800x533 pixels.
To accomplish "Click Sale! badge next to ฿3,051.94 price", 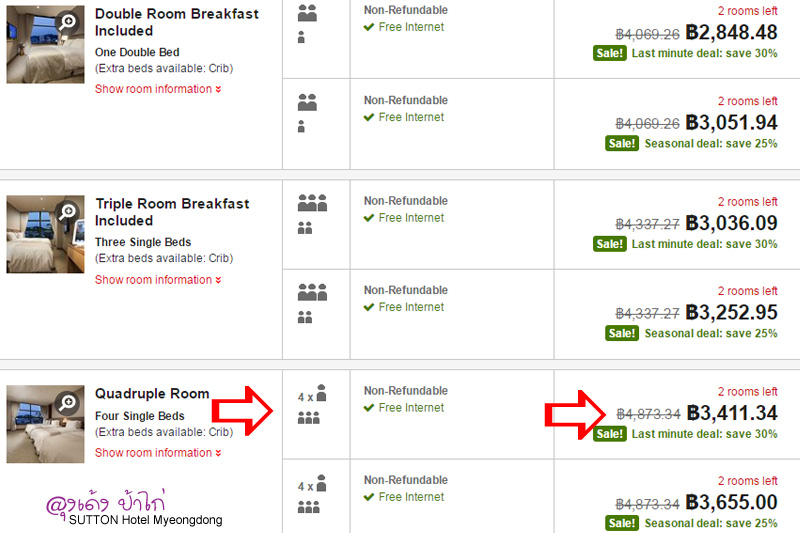I will [x=622, y=143].
